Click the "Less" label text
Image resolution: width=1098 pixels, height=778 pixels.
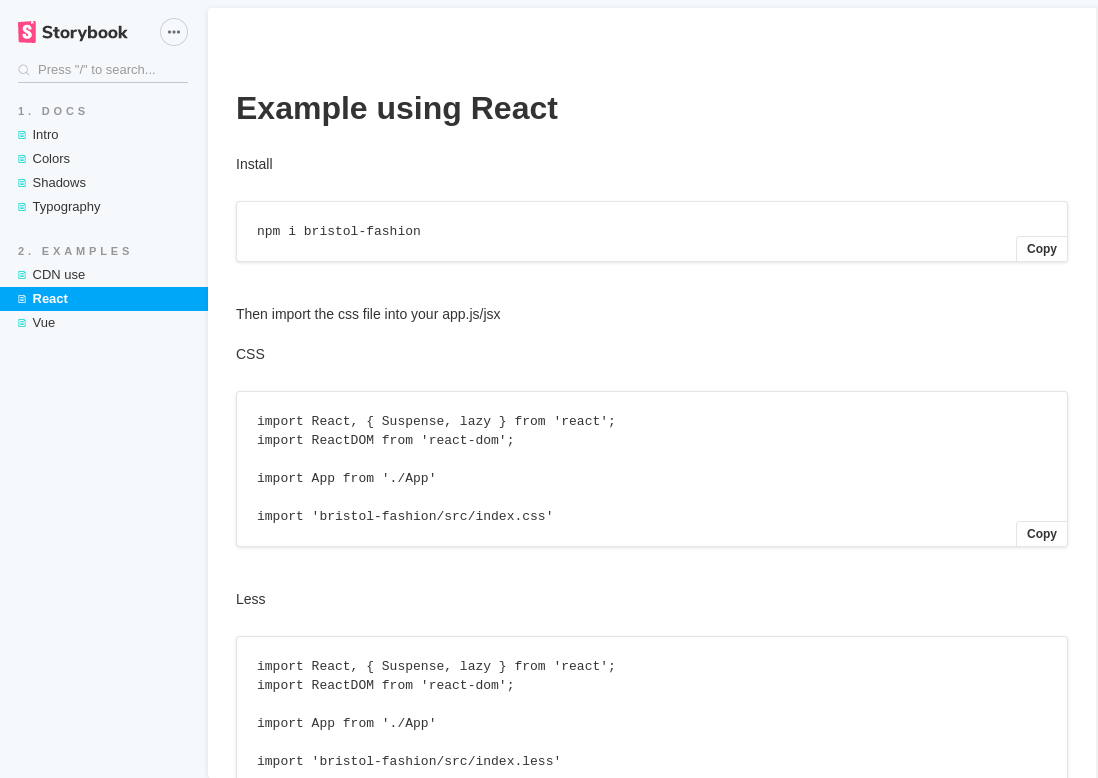251,599
